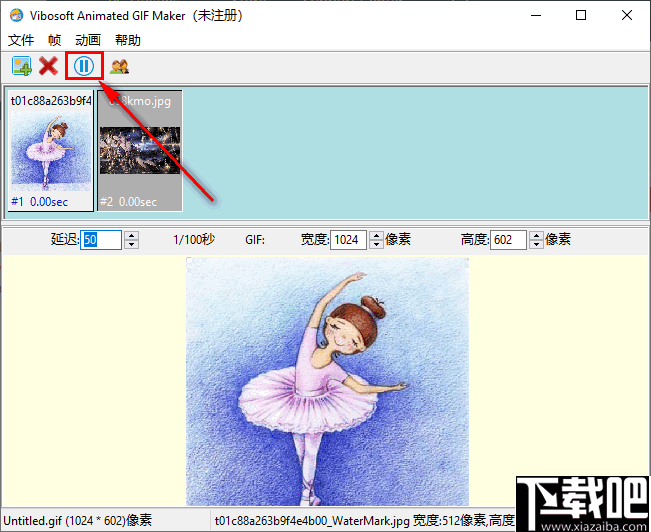The height and width of the screenshot is (532, 651).
Task: Open the 文件 menu
Action: click(x=21, y=40)
